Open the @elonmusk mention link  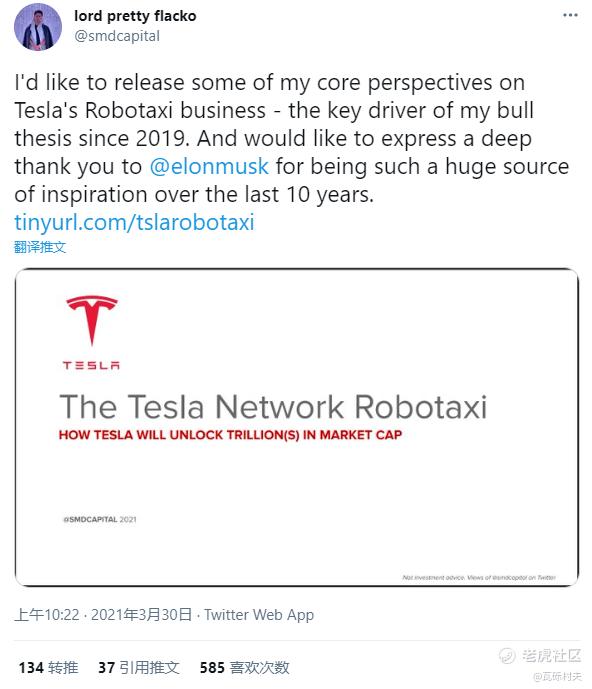[209, 167]
